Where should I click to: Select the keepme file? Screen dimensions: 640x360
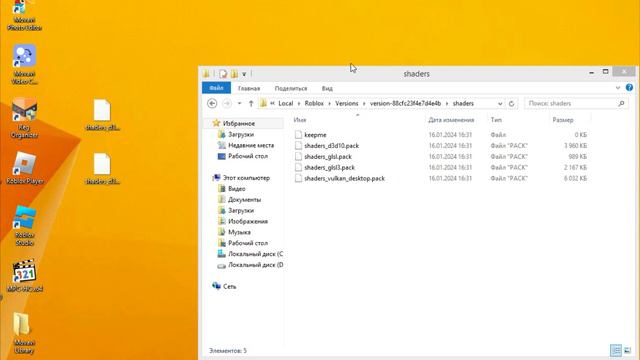coord(315,135)
